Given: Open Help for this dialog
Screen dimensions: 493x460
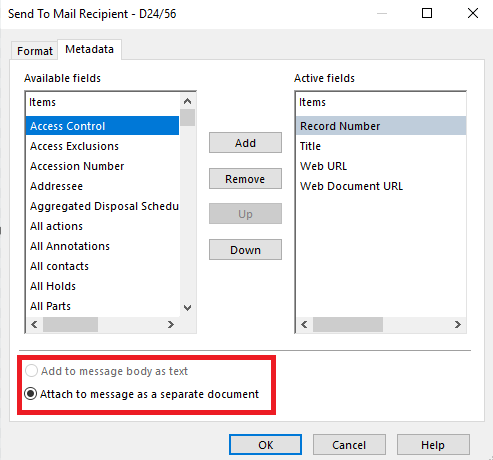Looking at the screenshot, I should tap(433, 445).
